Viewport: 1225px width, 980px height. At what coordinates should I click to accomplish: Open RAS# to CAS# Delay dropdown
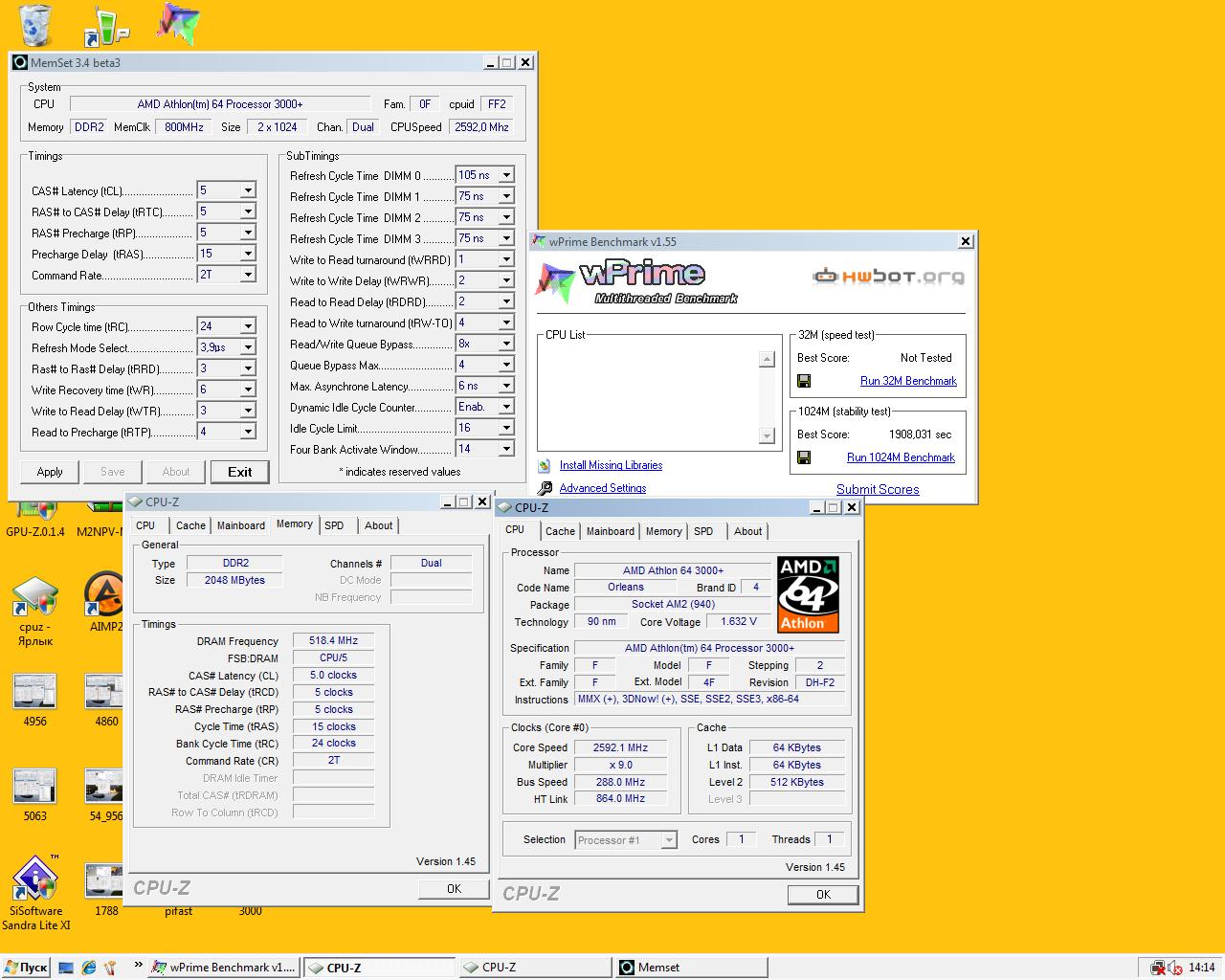coord(248,212)
